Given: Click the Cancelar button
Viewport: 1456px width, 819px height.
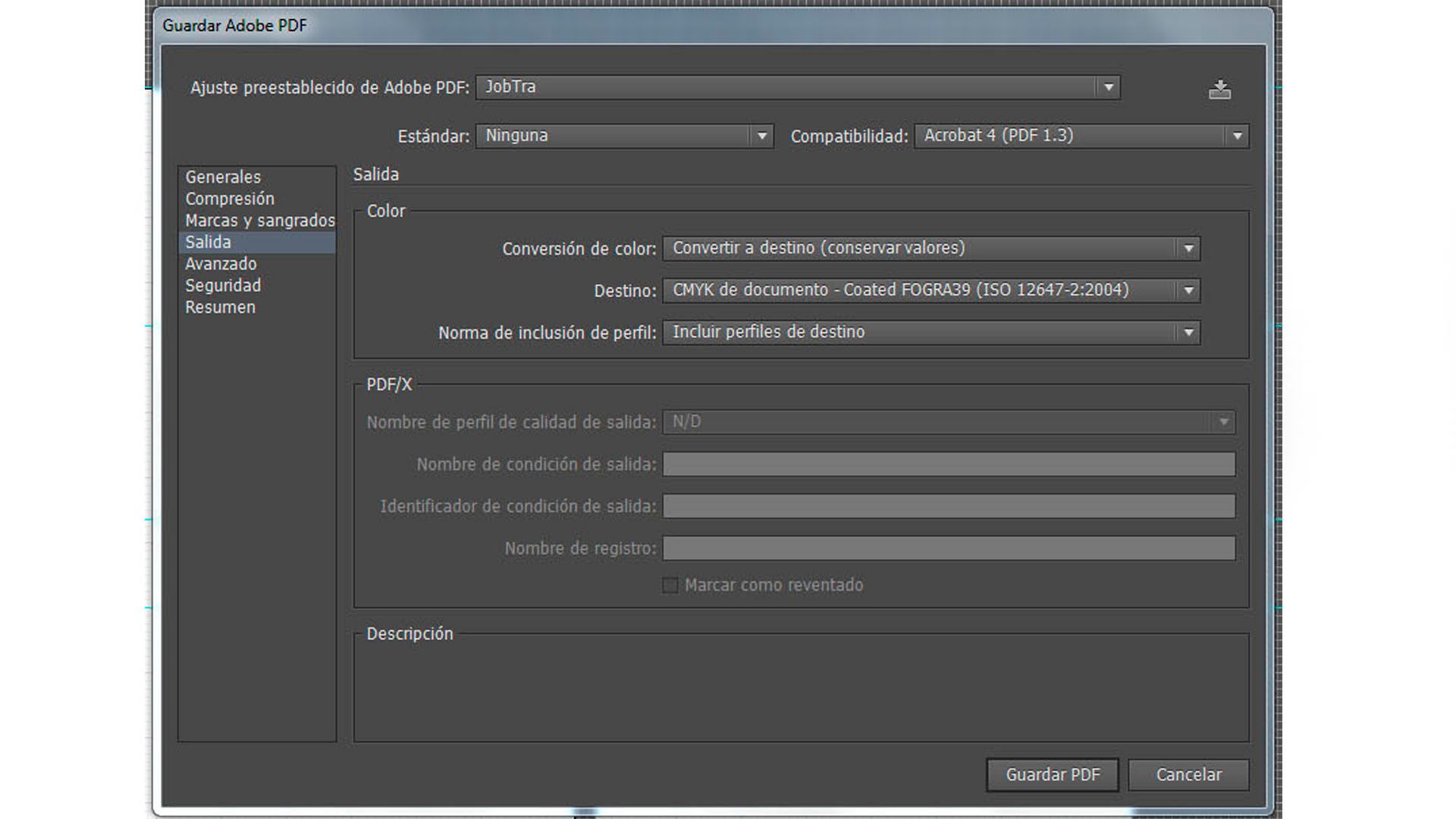Looking at the screenshot, I should coord(1188,775).
